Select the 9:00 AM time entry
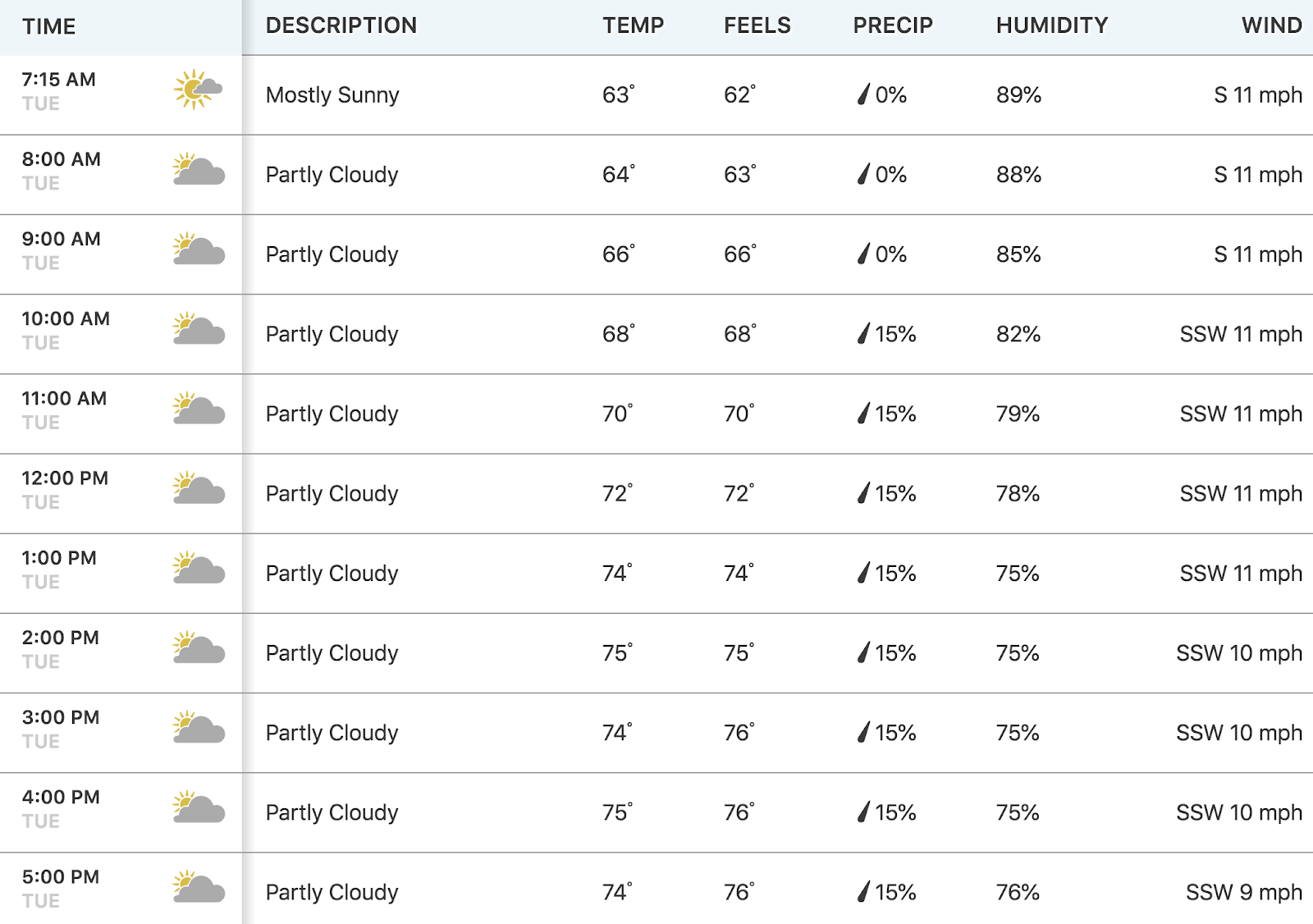1313x924 pixels. [62, 239]
